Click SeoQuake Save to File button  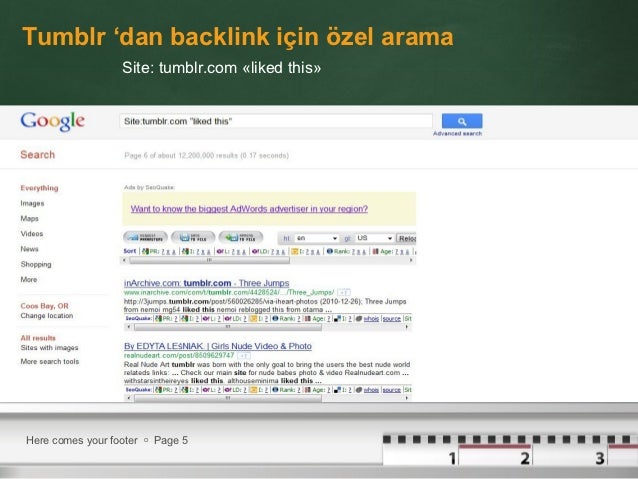(x=193, y=238)
